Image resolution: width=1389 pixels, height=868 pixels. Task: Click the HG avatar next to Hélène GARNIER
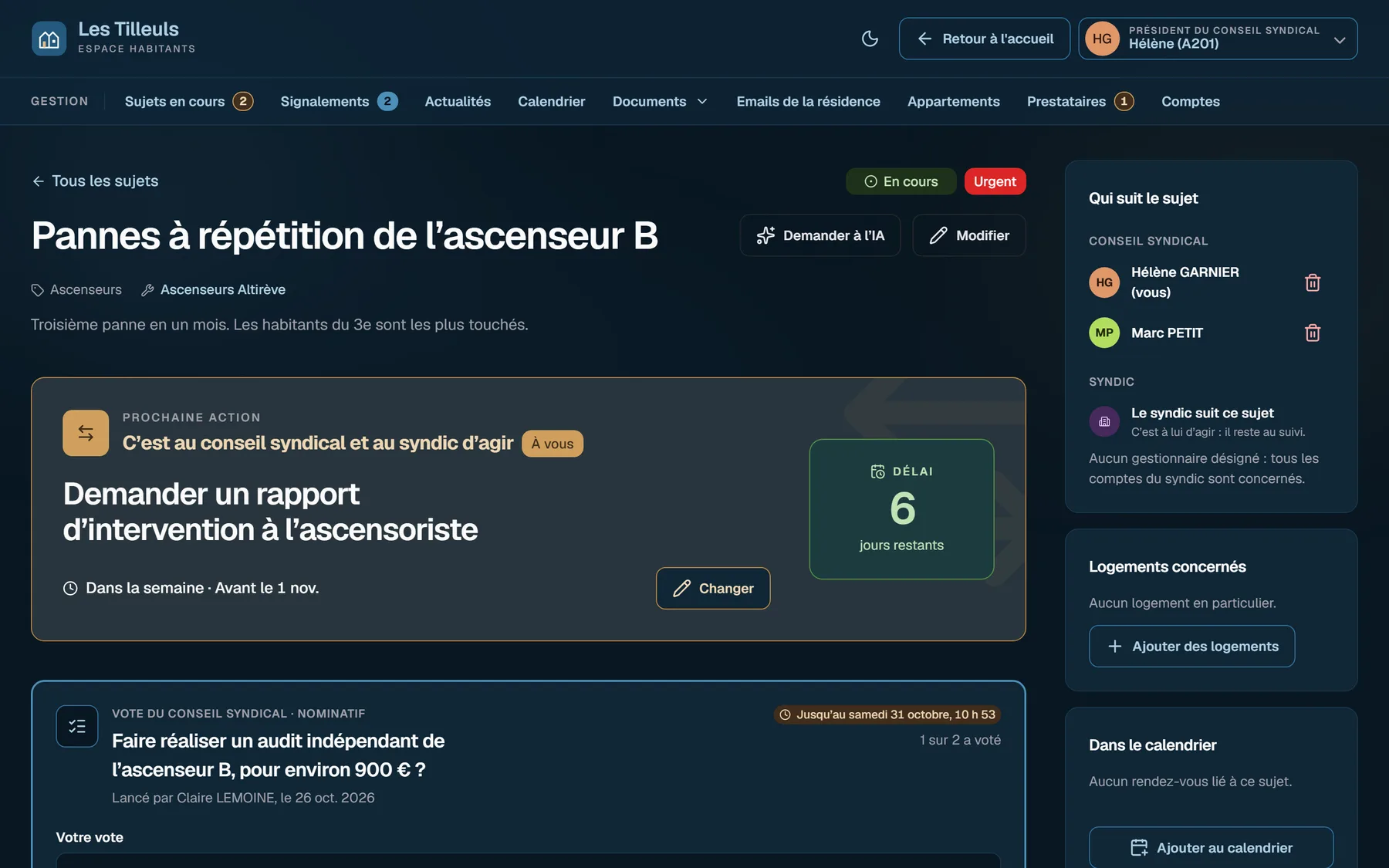(1104, 282)
